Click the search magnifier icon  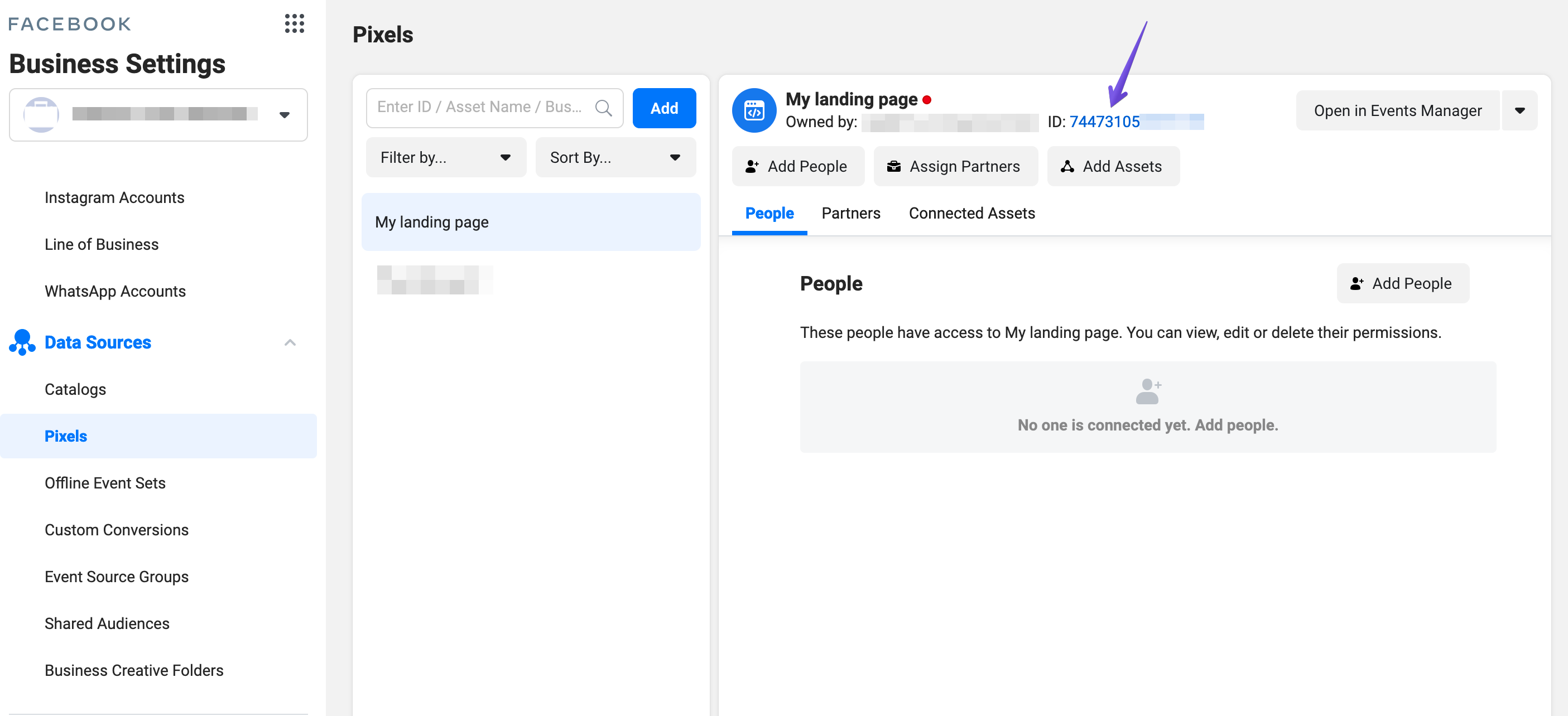point(603,108)
